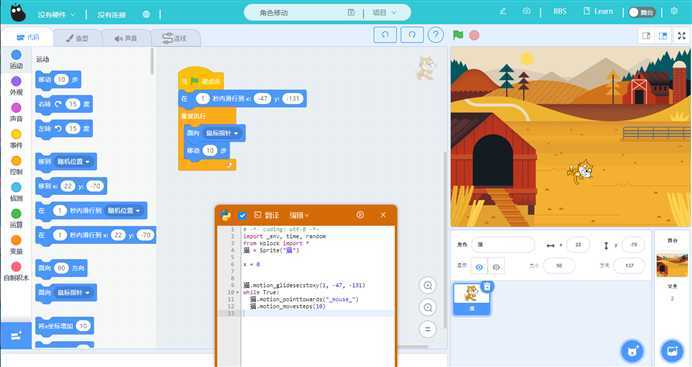Click the green flag hat block in workspace
The width and height of the screenshot is (692, 367).
201,79
